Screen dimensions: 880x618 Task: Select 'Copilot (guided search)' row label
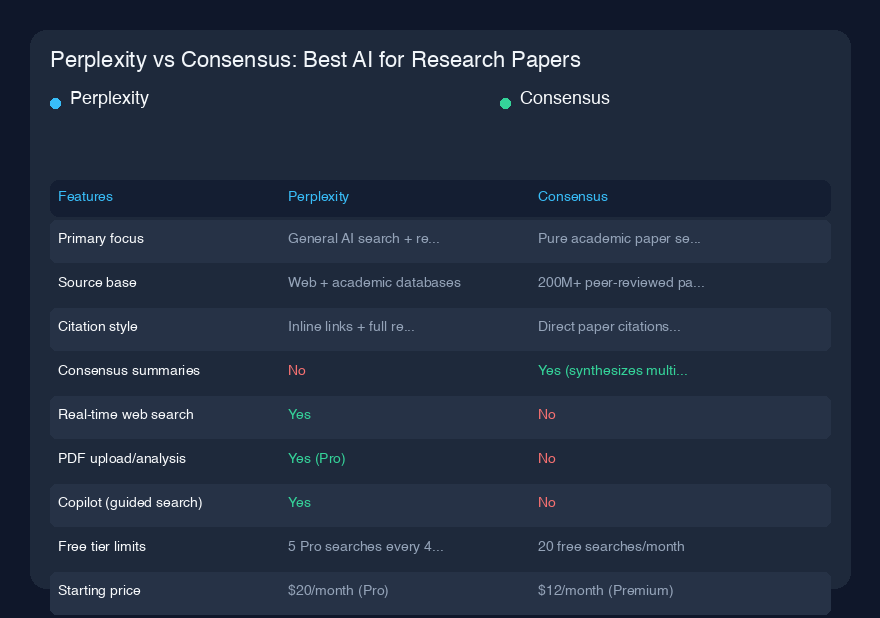(130, 502)
